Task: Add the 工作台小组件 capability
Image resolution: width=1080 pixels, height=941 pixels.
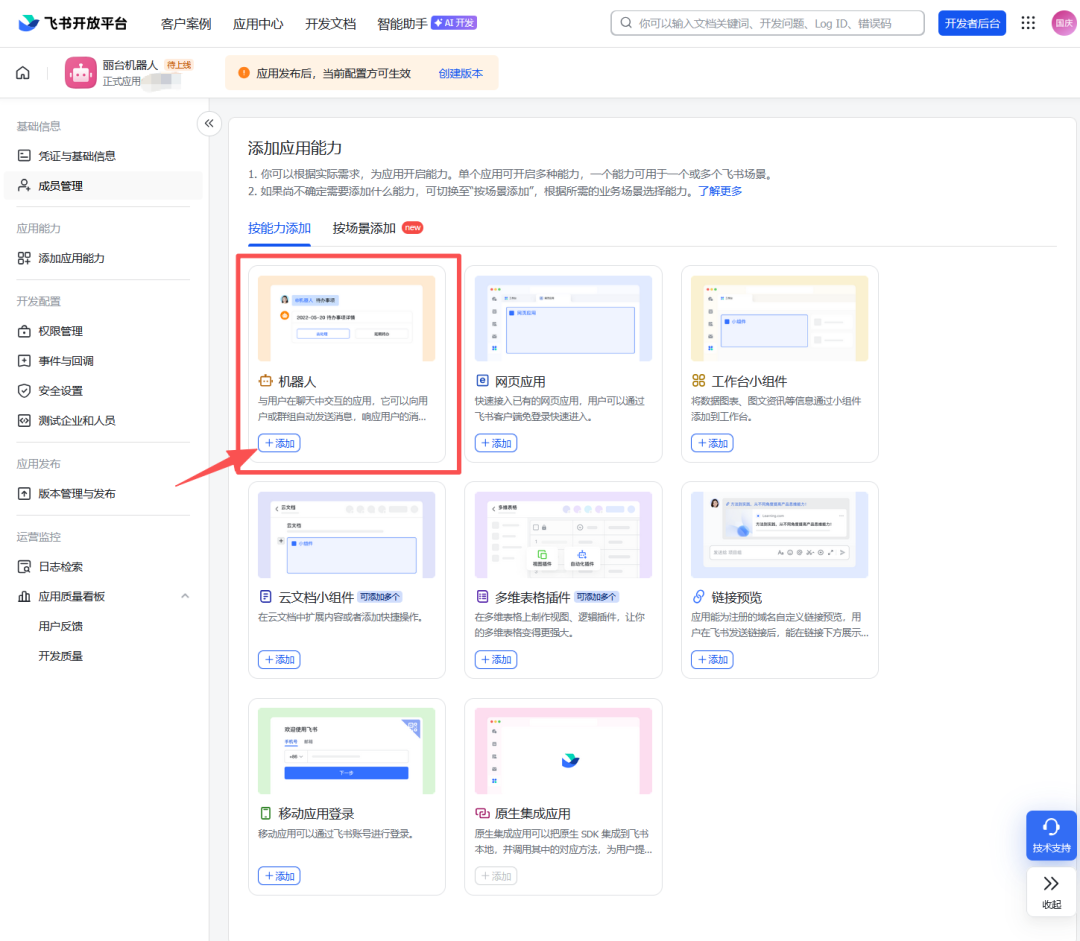Action: [x=712, y=443]
